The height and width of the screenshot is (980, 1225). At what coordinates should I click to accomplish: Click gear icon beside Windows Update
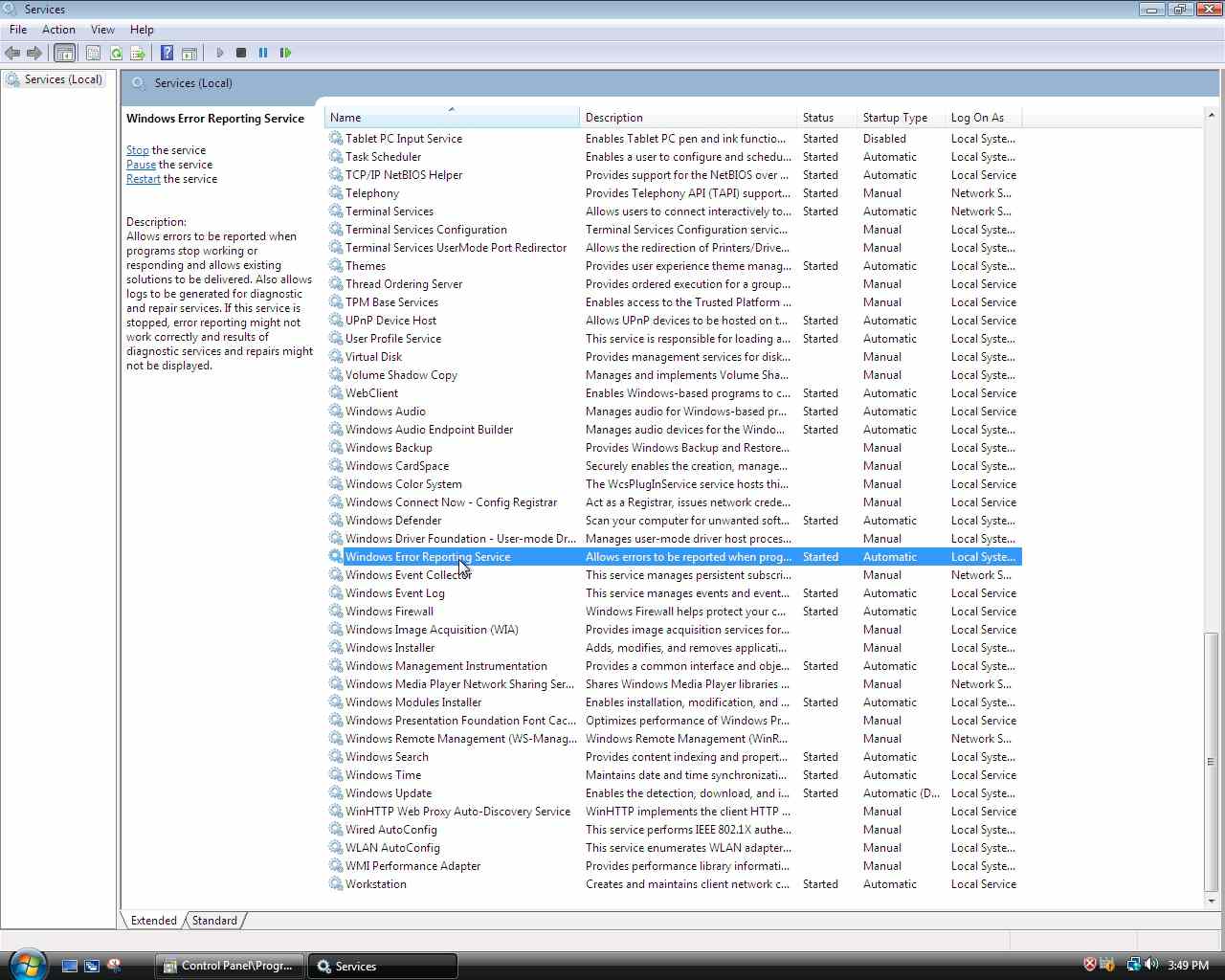click(336, 793)
